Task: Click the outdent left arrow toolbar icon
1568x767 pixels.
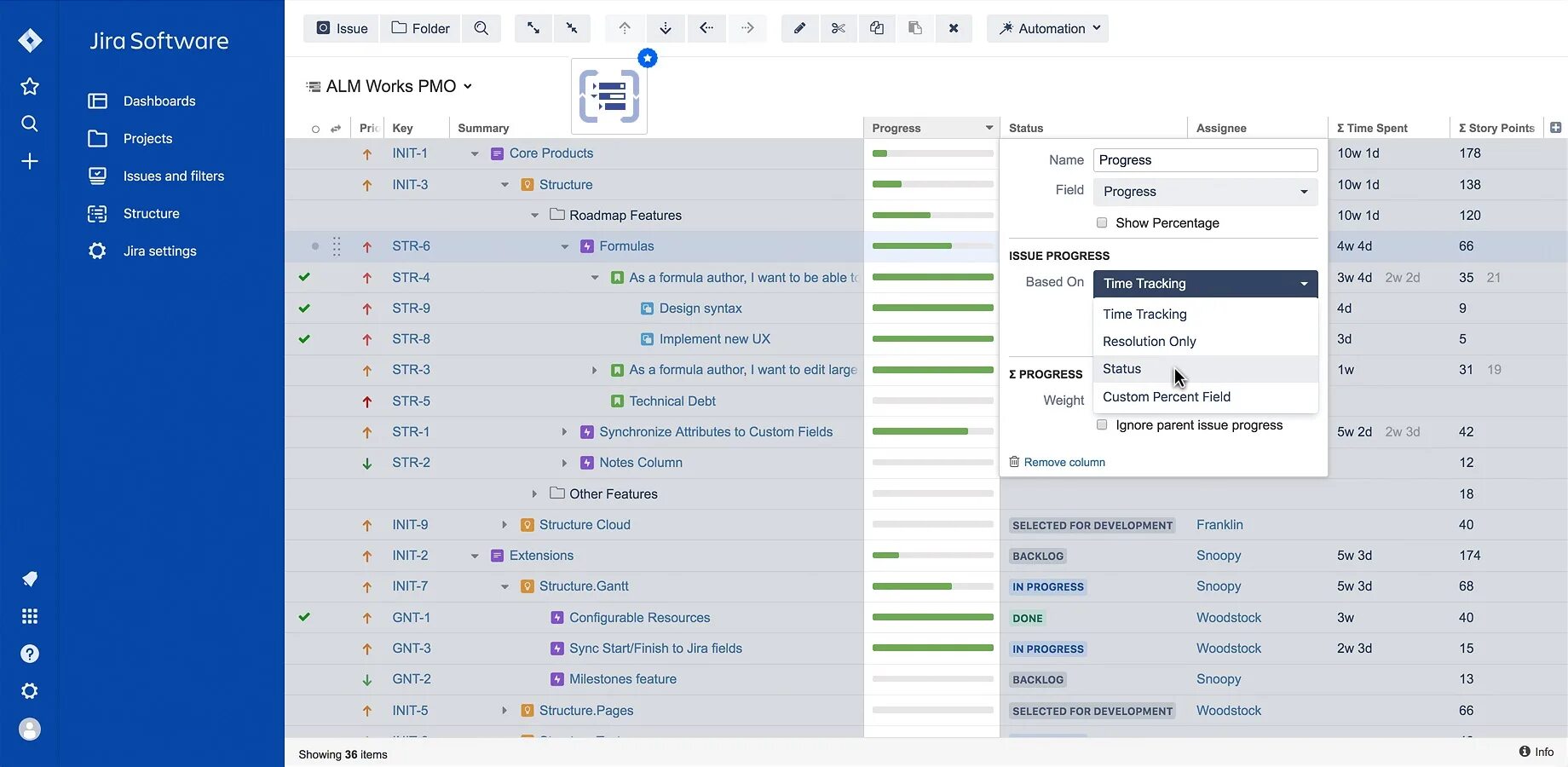Action: 706,28
